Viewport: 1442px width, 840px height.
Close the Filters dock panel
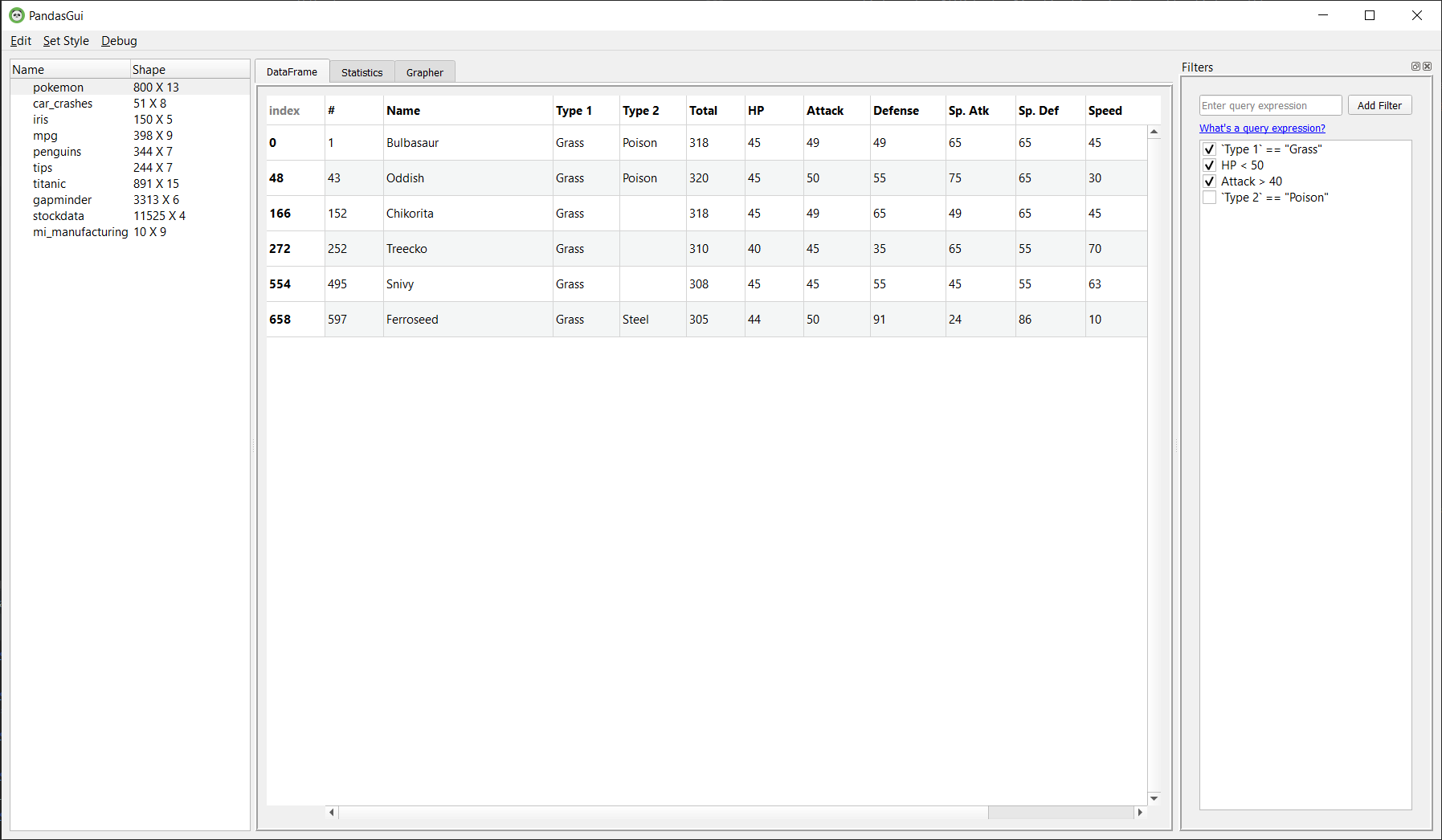click(x=1428, y=67)
